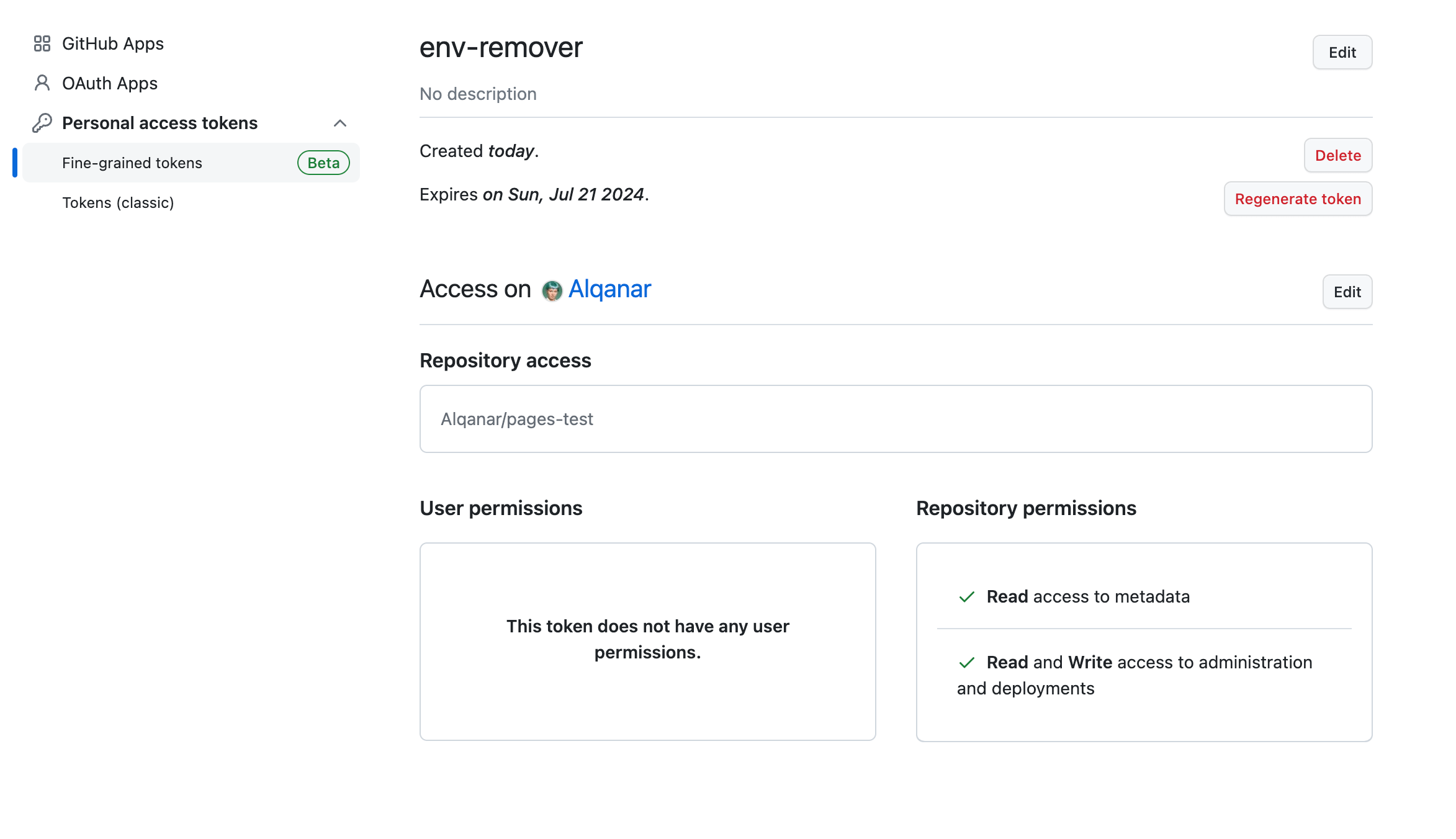Click the OAuth Apps person icon
Screen dimensions: 1456x839
click(x=42, y=83)
